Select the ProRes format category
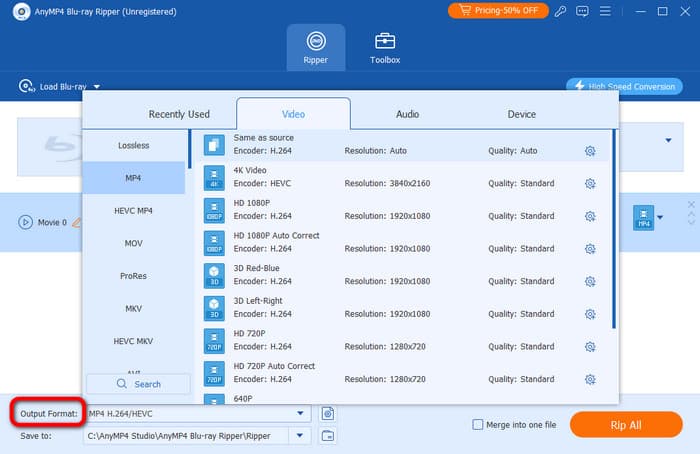700x454 pixels. pyautogui.click(x=133, y=276)
